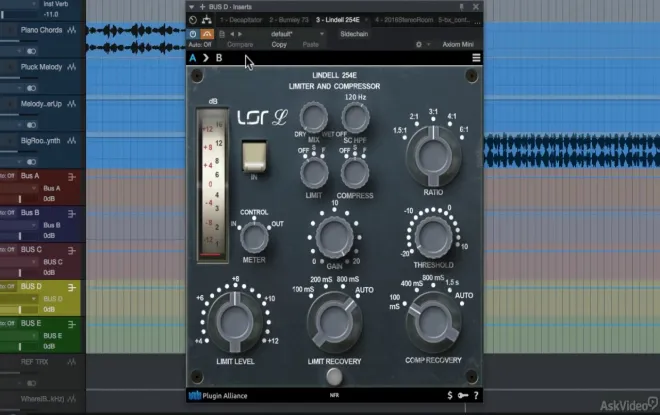Image resolution: width=660 pixels, height=415 pixels.
Task: Click the SC HPF knob
Action: 355,118
